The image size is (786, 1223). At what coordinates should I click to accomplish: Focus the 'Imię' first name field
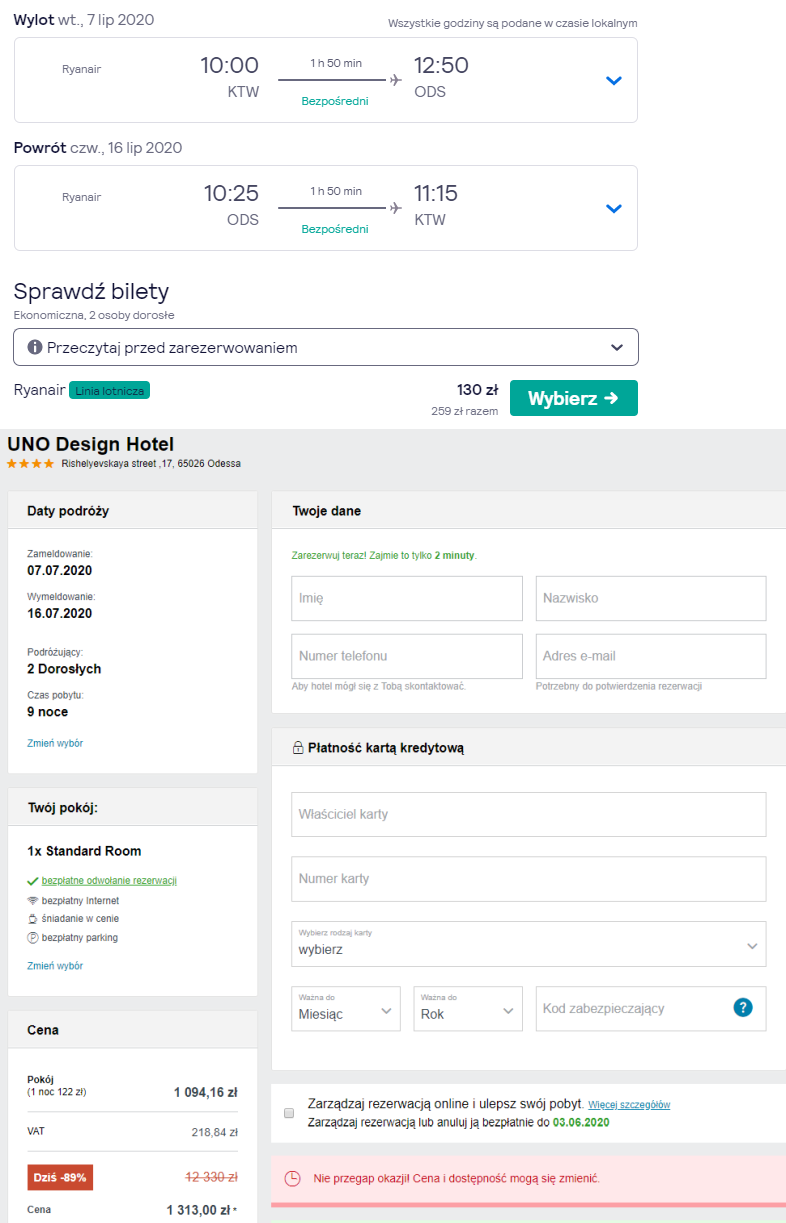(406, 598)
